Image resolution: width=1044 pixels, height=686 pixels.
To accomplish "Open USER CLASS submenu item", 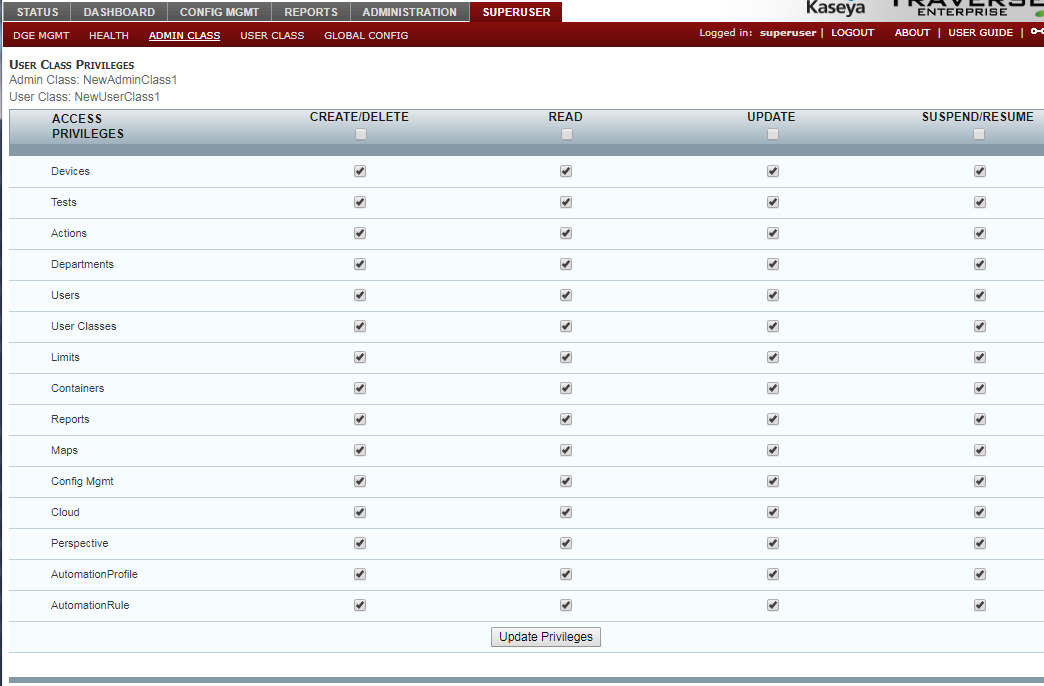I will click(x=272, y=35).
